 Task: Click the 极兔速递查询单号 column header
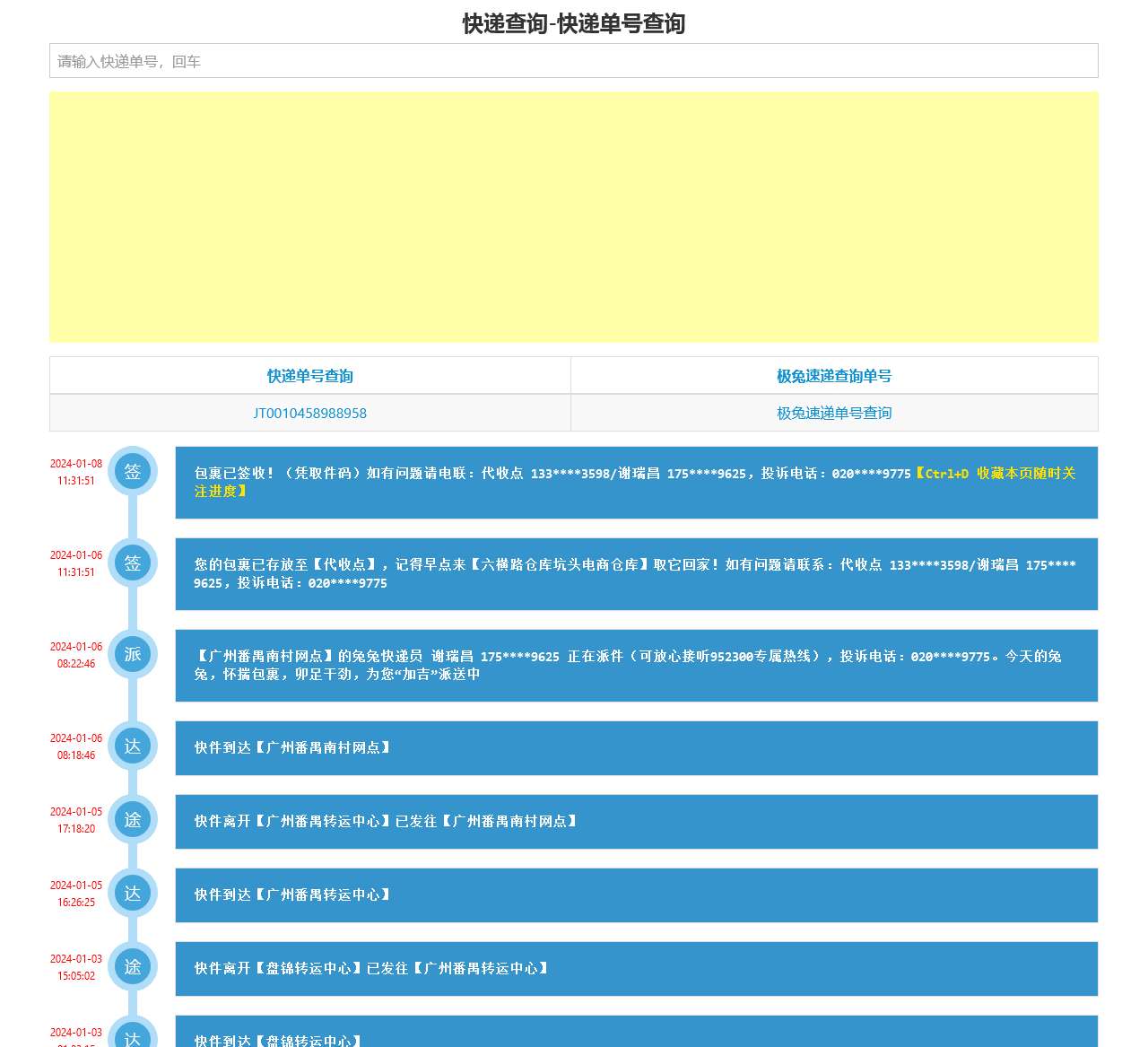(833, 376)
